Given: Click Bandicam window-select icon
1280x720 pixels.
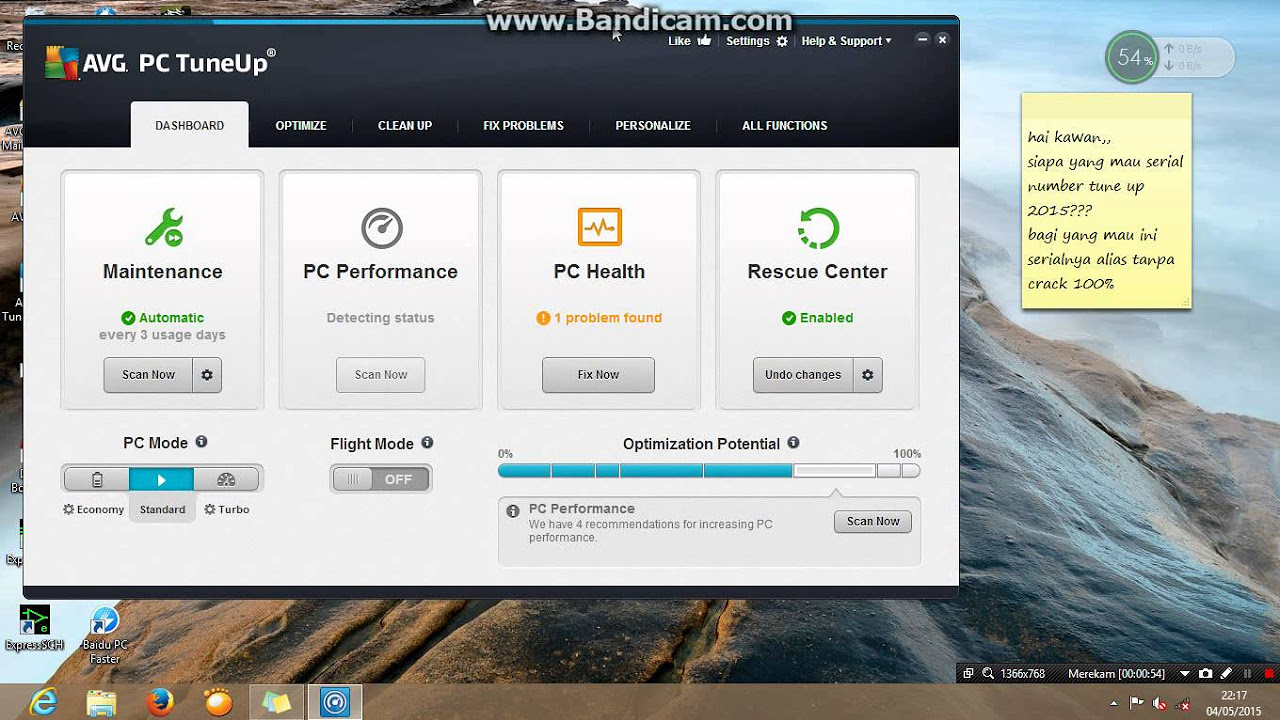Looking at the screenshot, I should [968, 674].
